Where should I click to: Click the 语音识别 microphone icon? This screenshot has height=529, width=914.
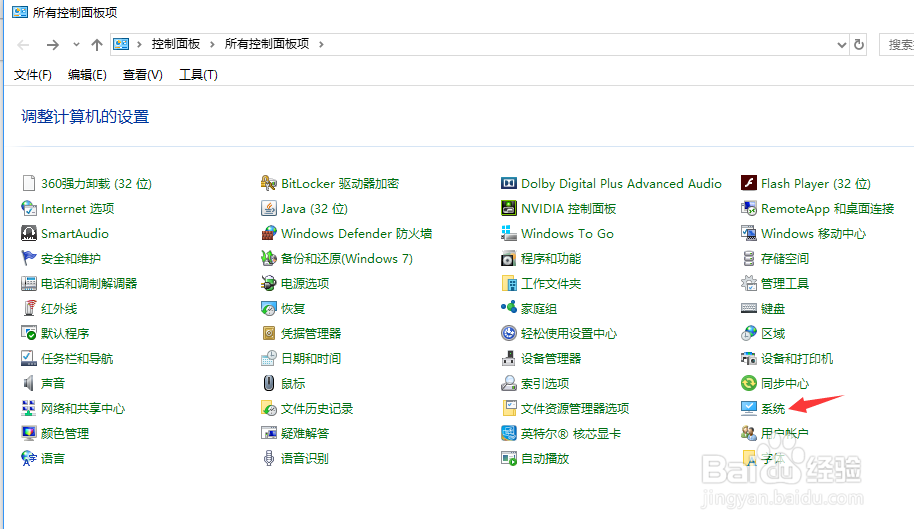[269, 459]
